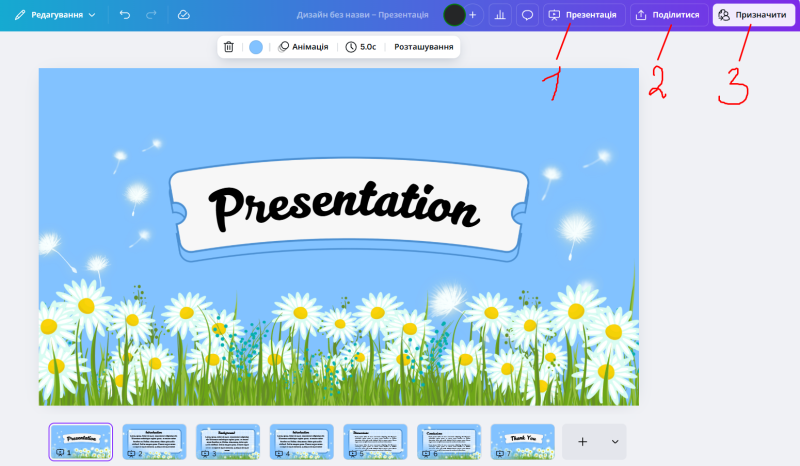Expand the chevron next to add page
800x466 pixels.
tap(614, 441)
